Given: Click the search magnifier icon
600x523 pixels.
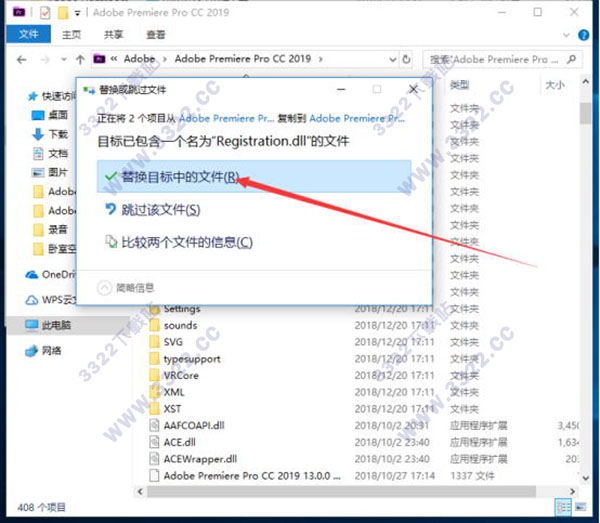Looking at the screenshot, I should click(x=572, y=59).
